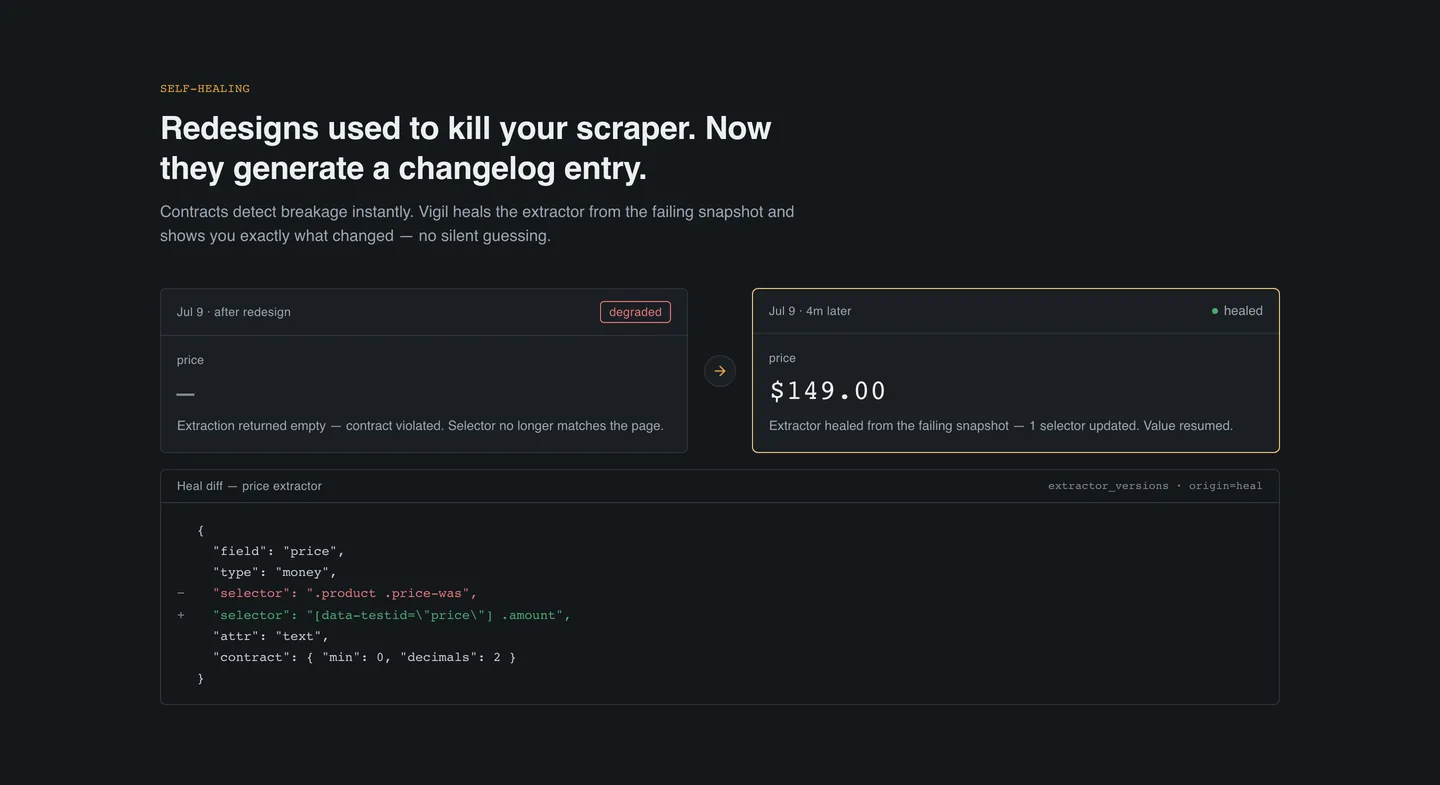Click the SELF-HEALING section label

(205, 89)
